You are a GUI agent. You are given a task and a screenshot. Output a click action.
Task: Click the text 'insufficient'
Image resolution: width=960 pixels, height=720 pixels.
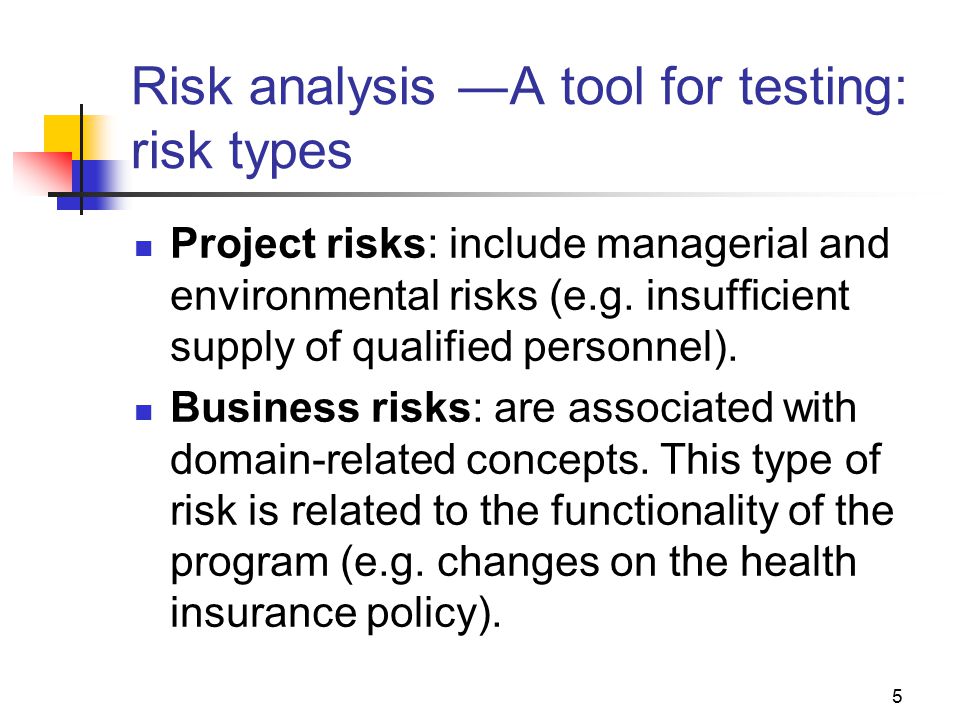[x=748, y=295]
